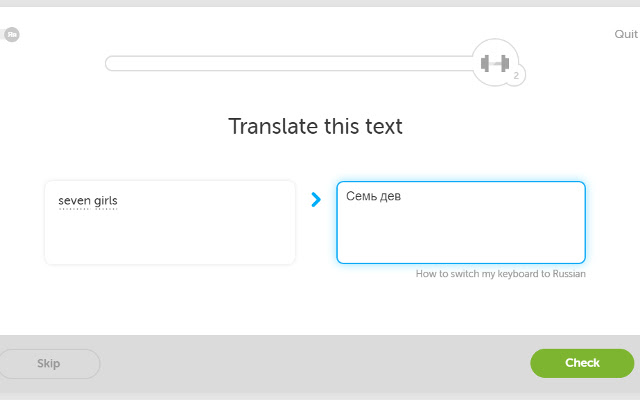Screen dimensions: 640x400
Task: Click the blue chevron arrow between boxes
Action: pos(316,200)
